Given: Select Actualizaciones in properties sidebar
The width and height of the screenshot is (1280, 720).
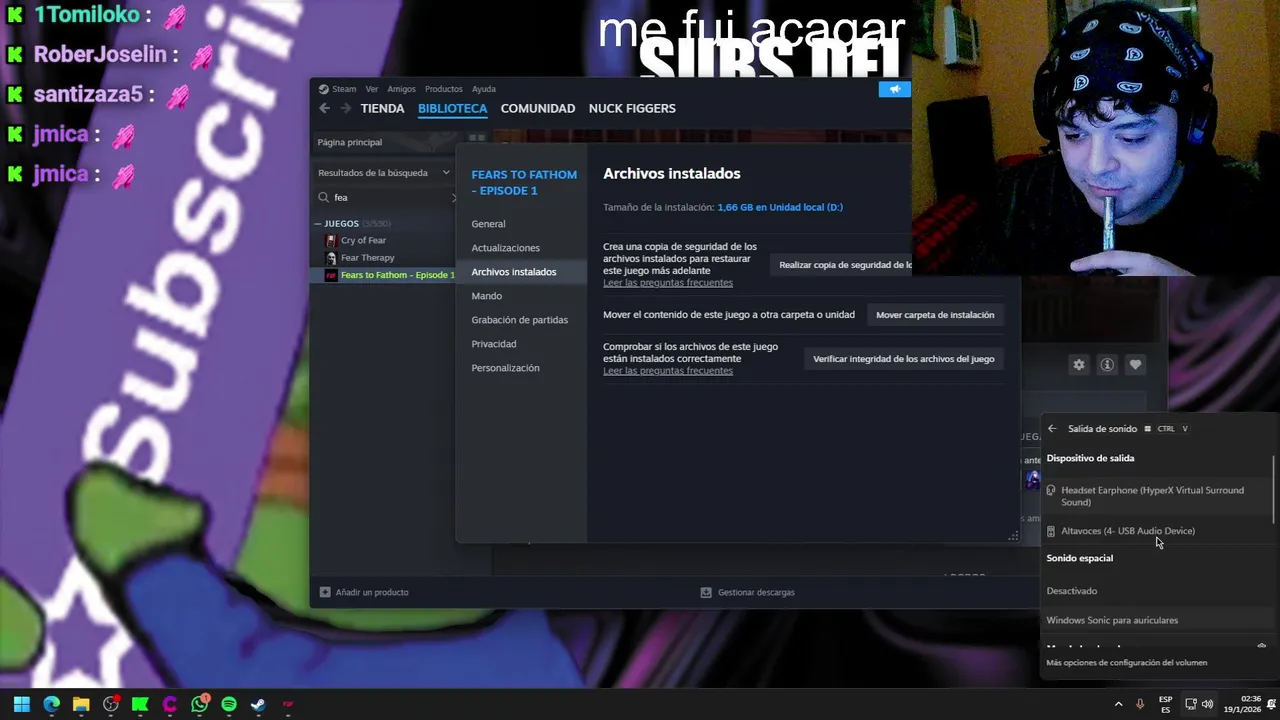Looking at the screenshot, I should [521, 248].
